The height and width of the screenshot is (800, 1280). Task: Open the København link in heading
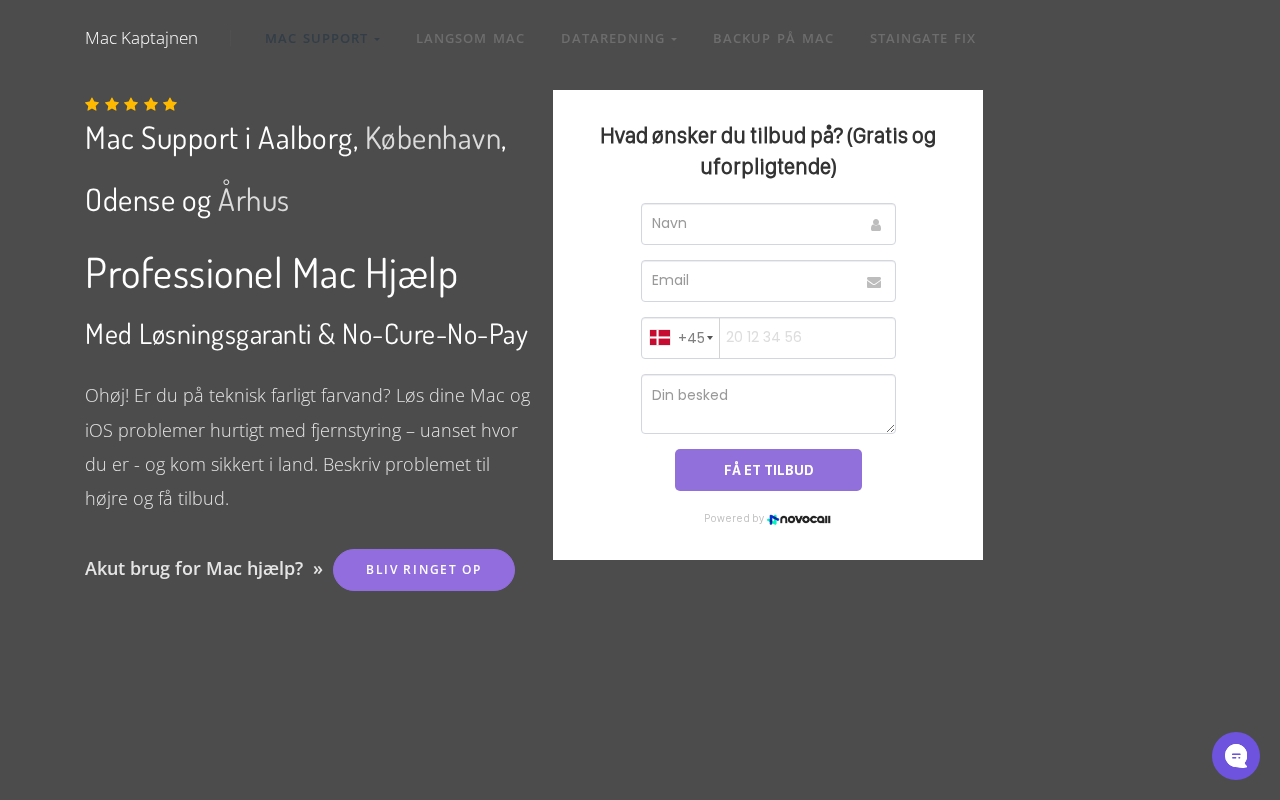coord(432,138)
